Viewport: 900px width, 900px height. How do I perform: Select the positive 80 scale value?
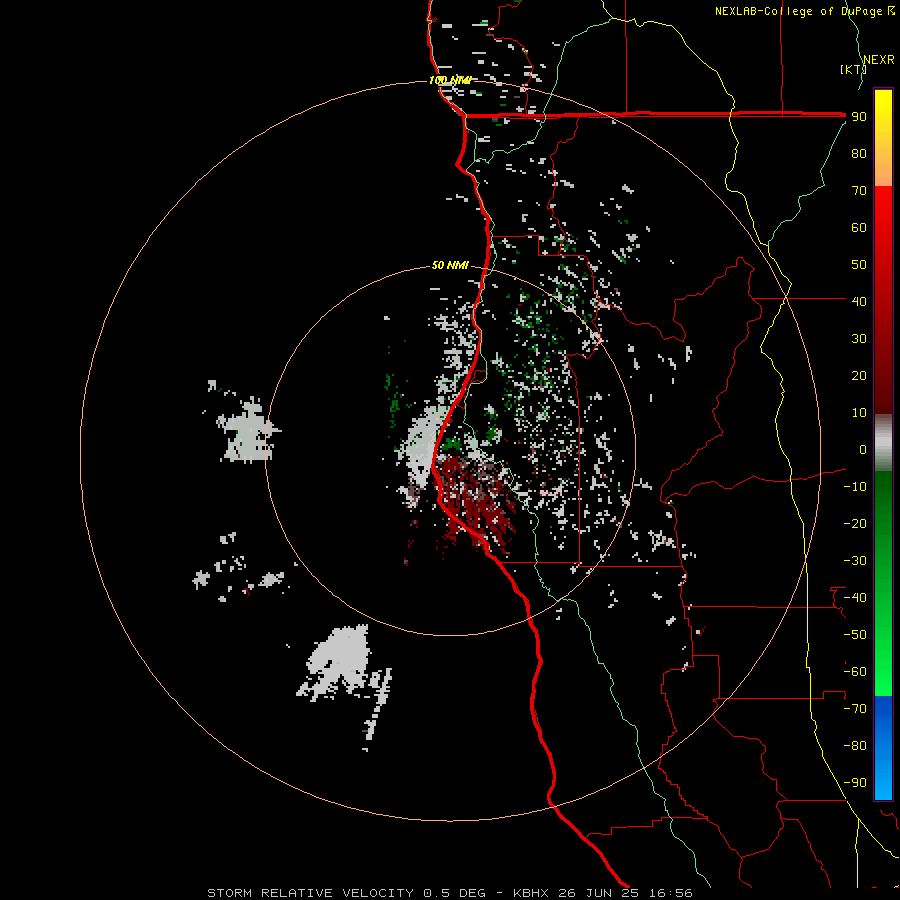point(859,154)
